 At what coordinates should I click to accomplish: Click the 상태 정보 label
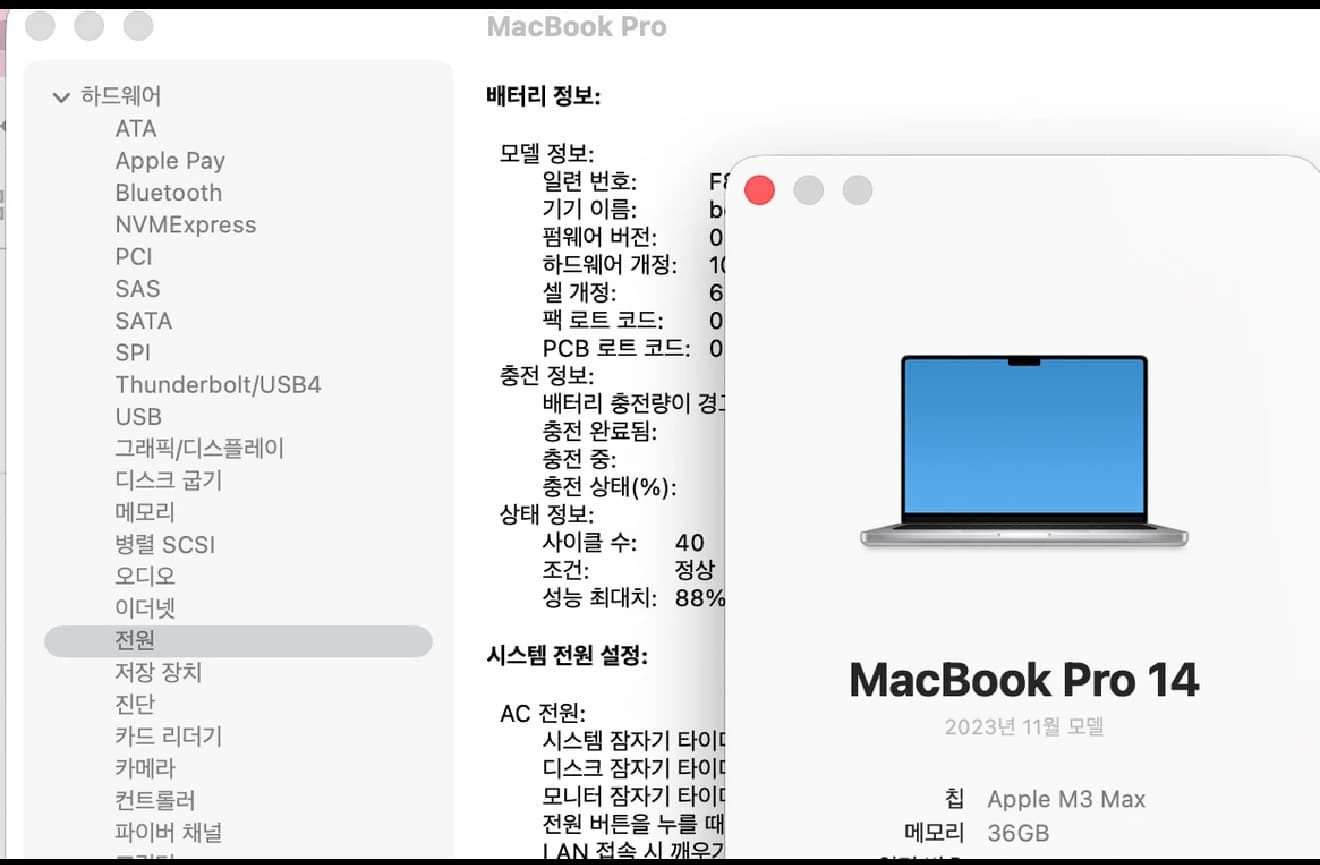[x=547, y=515]
